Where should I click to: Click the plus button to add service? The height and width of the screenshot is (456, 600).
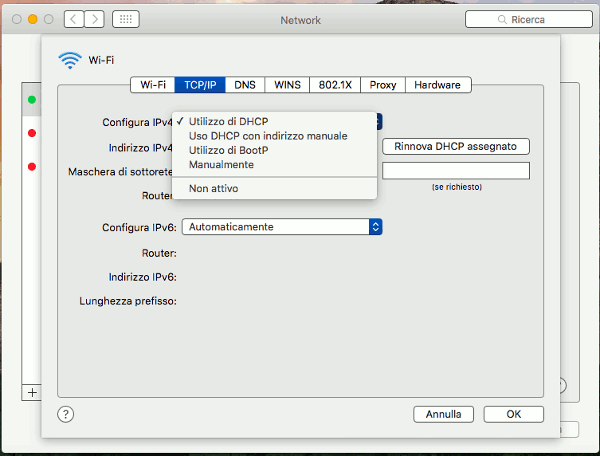[x=31, y=392]
